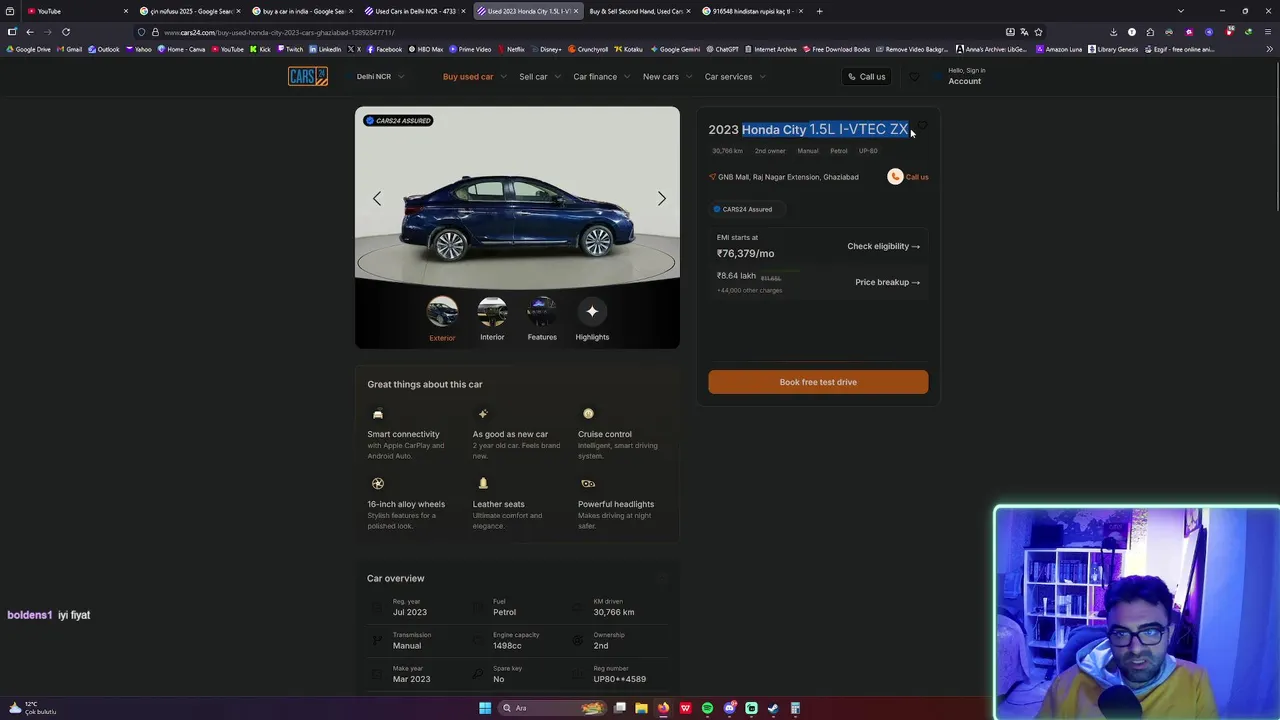The image size is (1280, 720).
Task: Expand the Buy used car menu
Action: click(474, 76)
